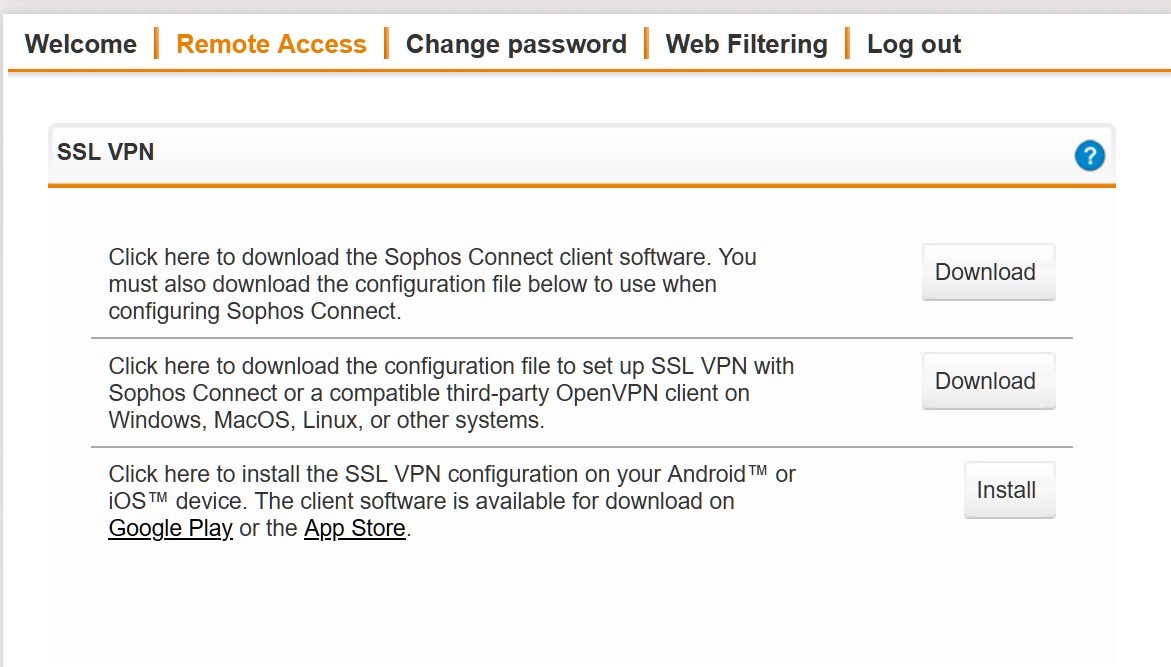Switch to the Web Filtering tab
Image resolution: width=1171 pixels, height=667 pixels.
tap(746, 44)
